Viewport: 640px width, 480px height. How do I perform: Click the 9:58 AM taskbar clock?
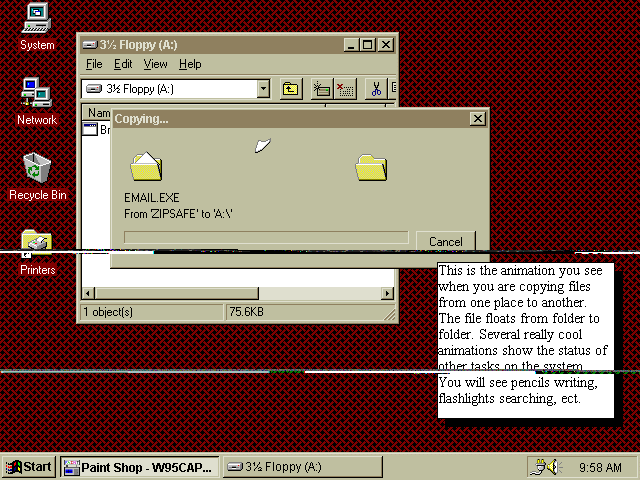point(600,467)
